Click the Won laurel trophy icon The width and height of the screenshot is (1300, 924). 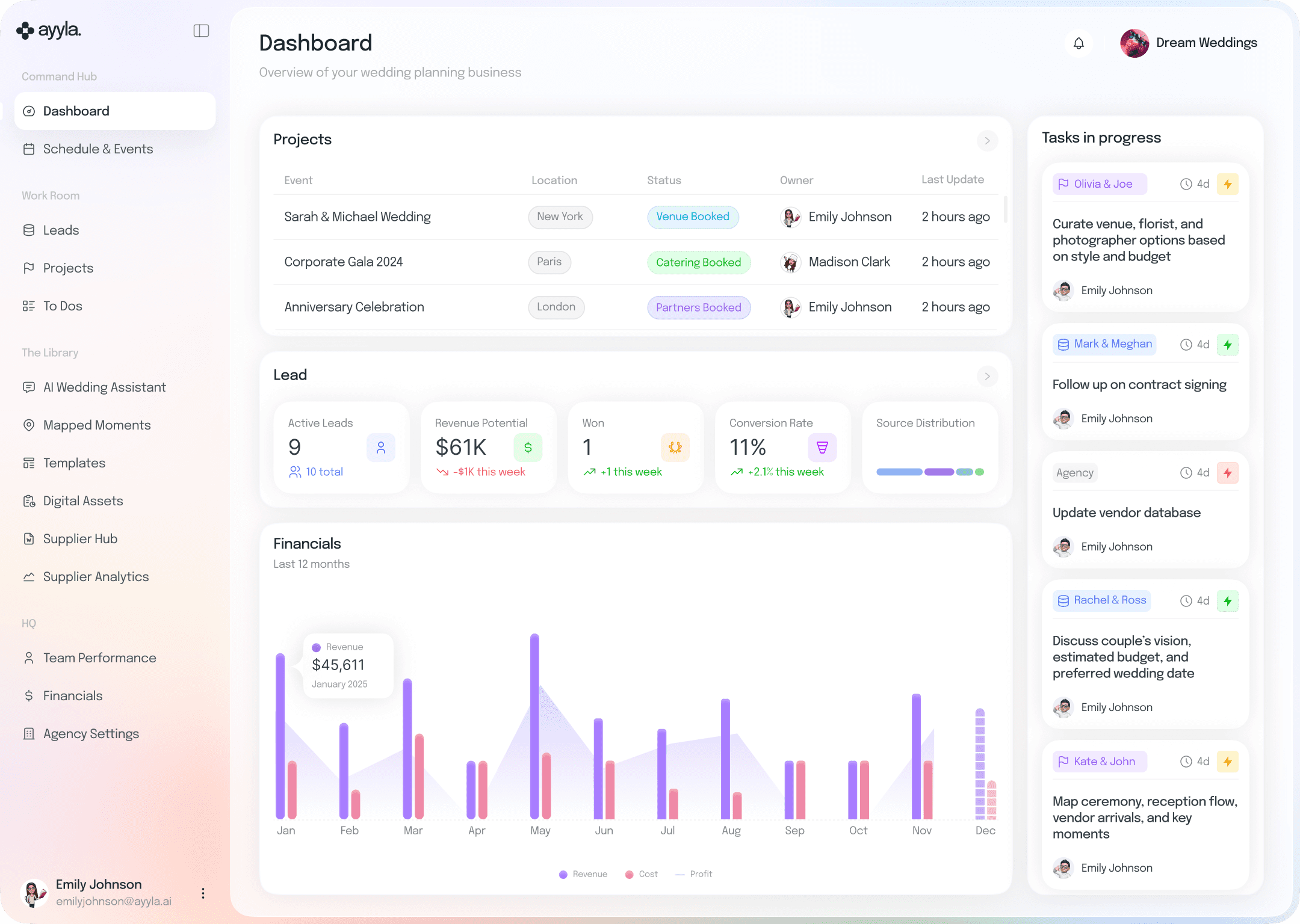(x=675, y=448)
